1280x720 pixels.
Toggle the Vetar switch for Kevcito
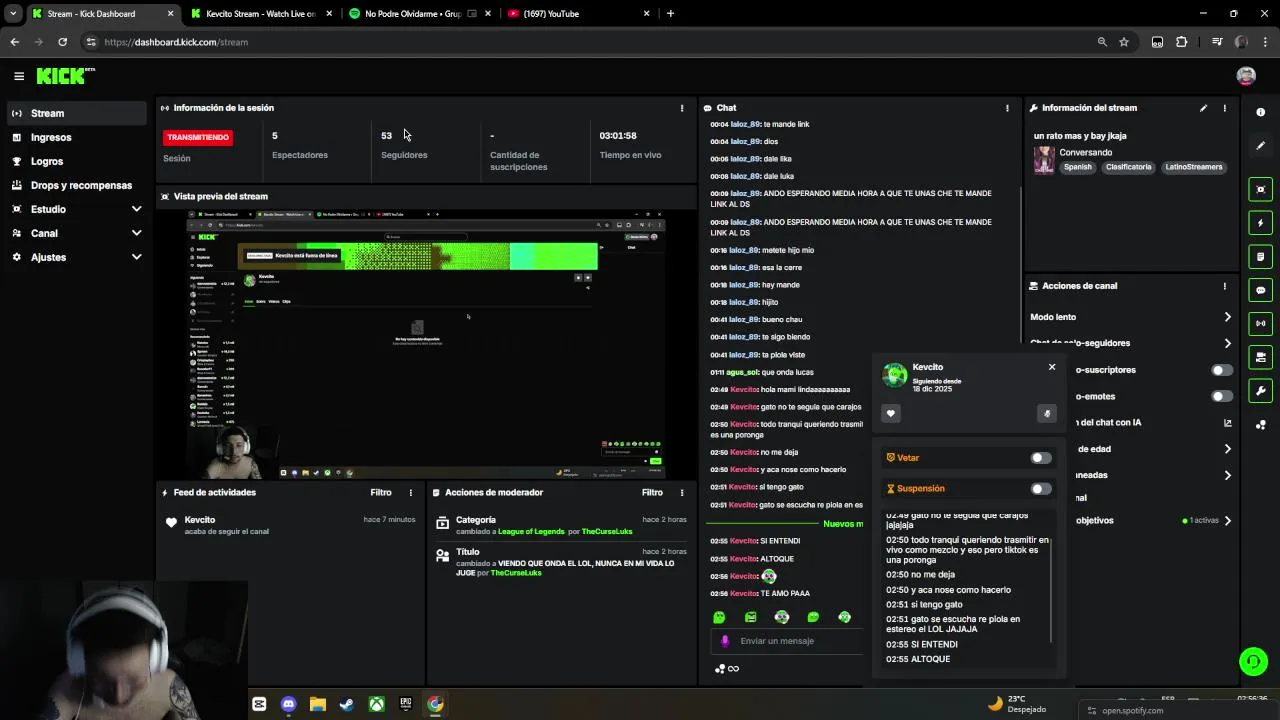pyautogui.click(x=1041, y=458)
